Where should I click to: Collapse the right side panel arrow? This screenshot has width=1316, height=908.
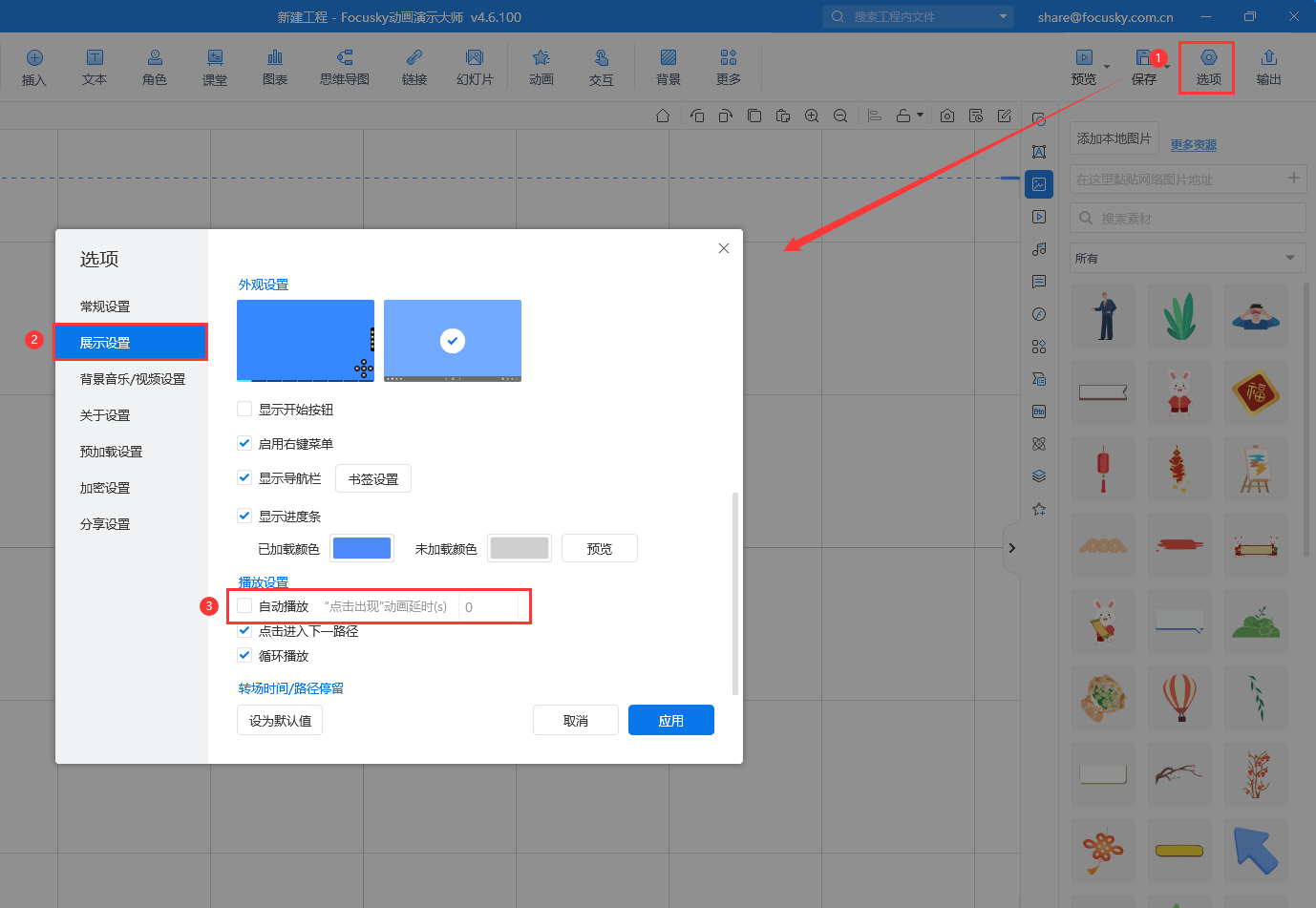[x=1011, y=548]
